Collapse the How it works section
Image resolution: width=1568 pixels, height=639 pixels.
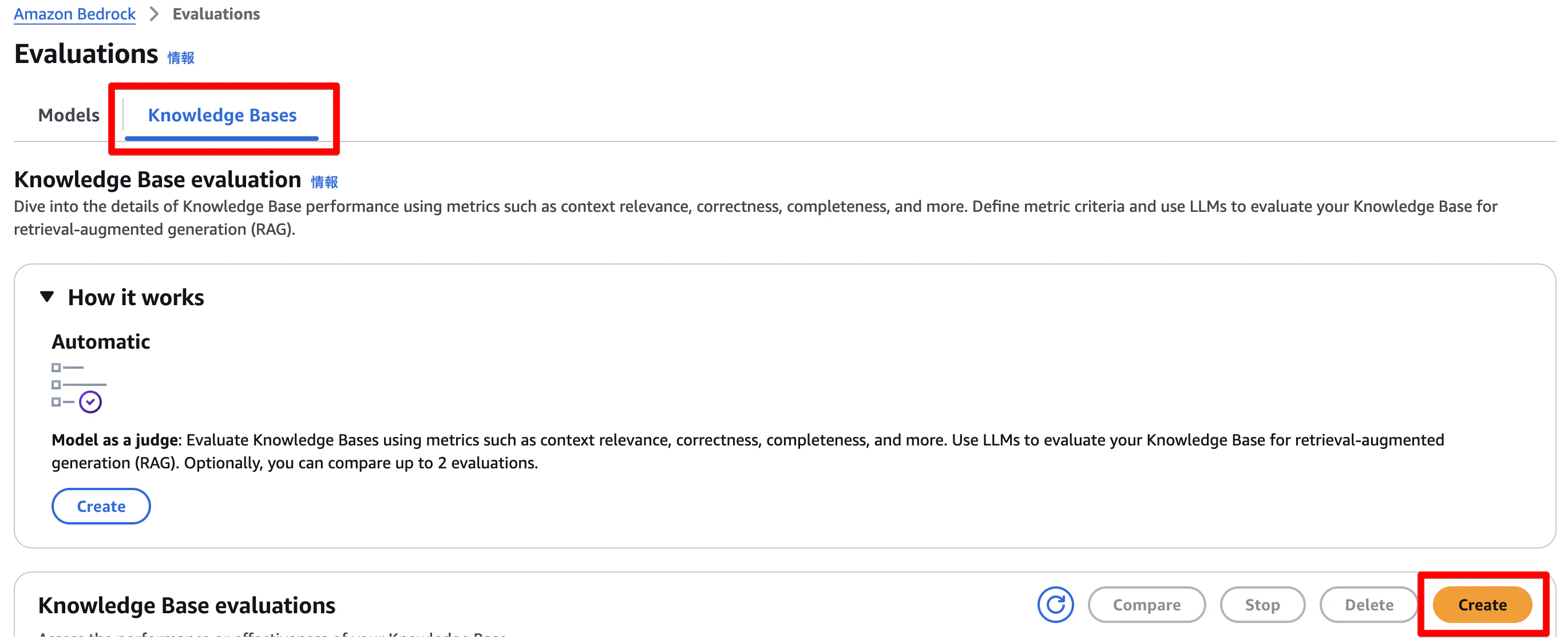point(47,297)
